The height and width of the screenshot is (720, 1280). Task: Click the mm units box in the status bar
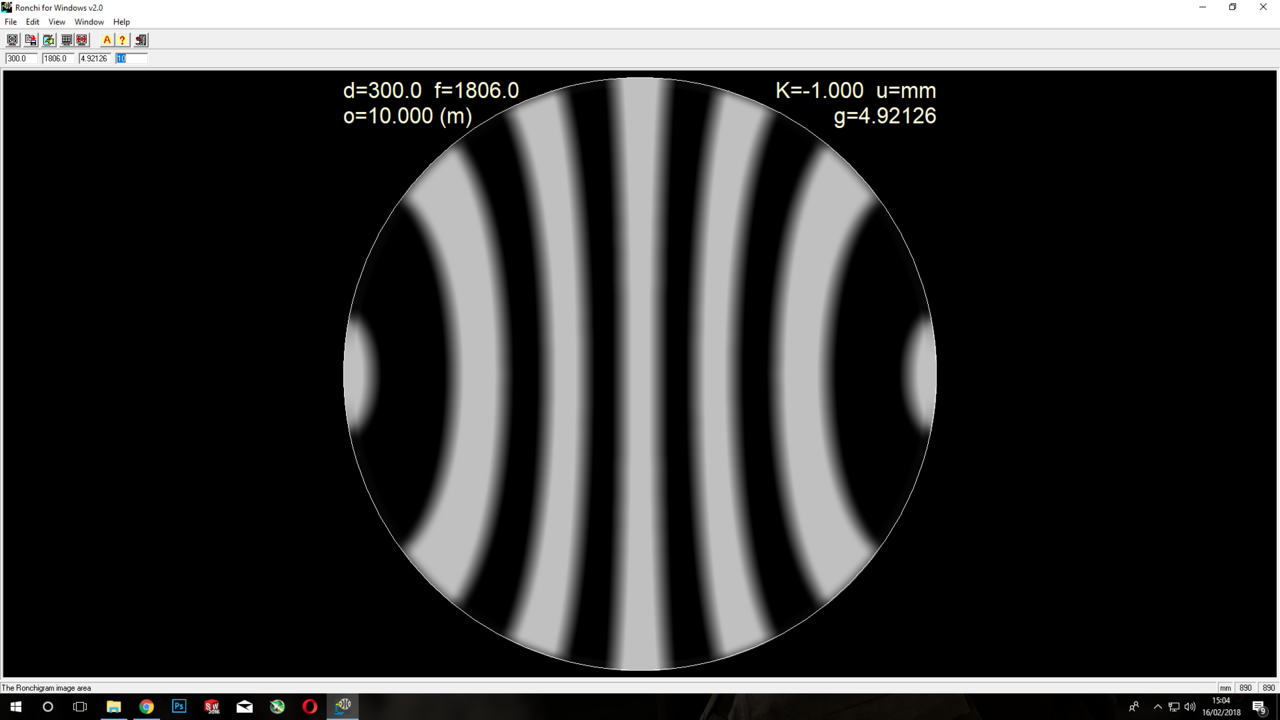tap(1225, 687)
